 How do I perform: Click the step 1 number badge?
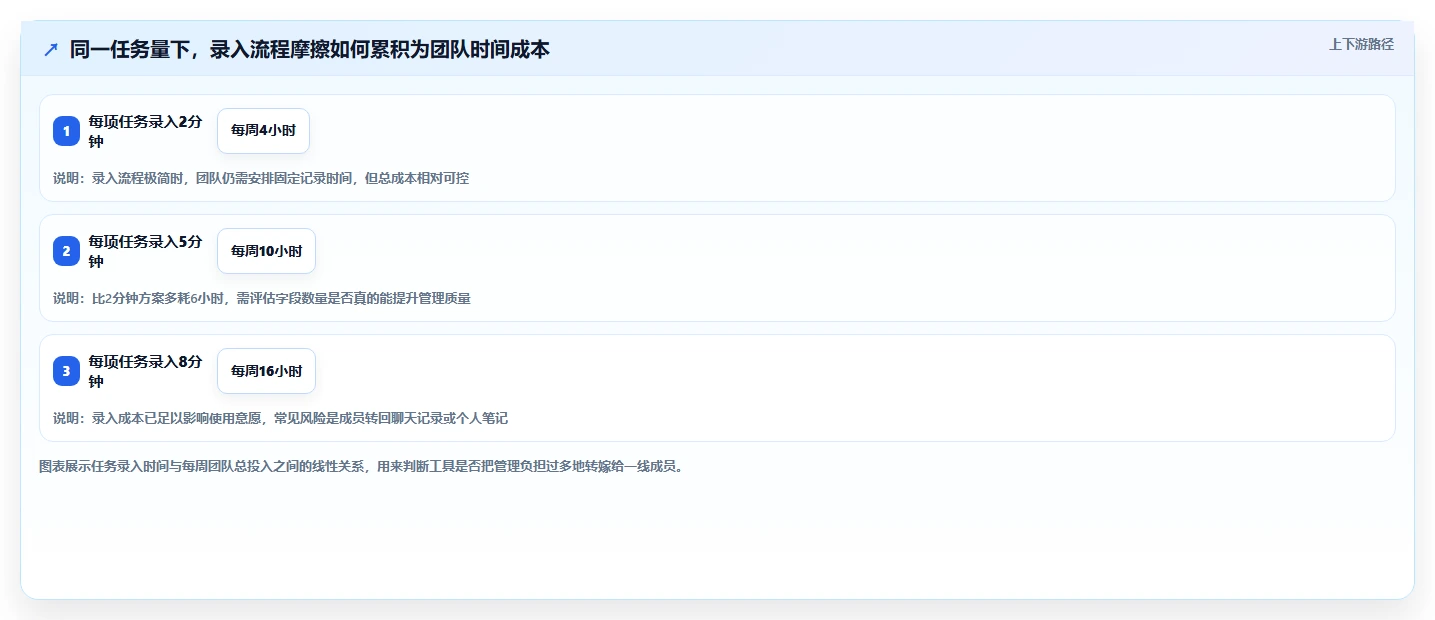(66, 131)
